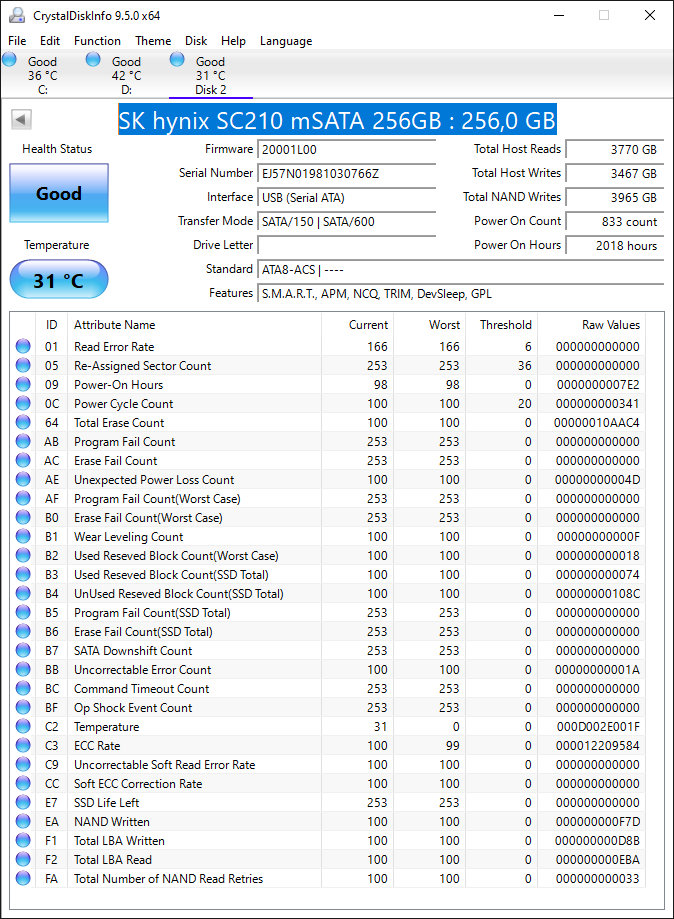Select the Program Fail Count(Worst Case) row
The width and height of the screenshot is (674, 919).
click(x=328, y=499)
